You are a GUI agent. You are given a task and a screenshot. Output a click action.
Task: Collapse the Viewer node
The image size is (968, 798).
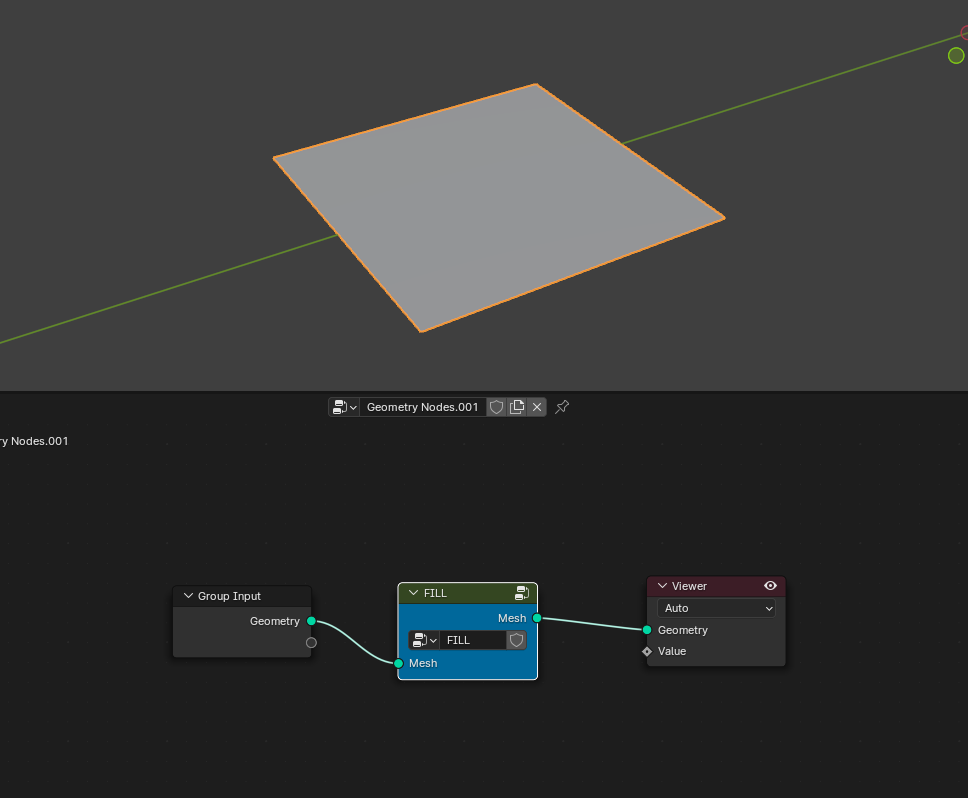(x=662, y=586)
